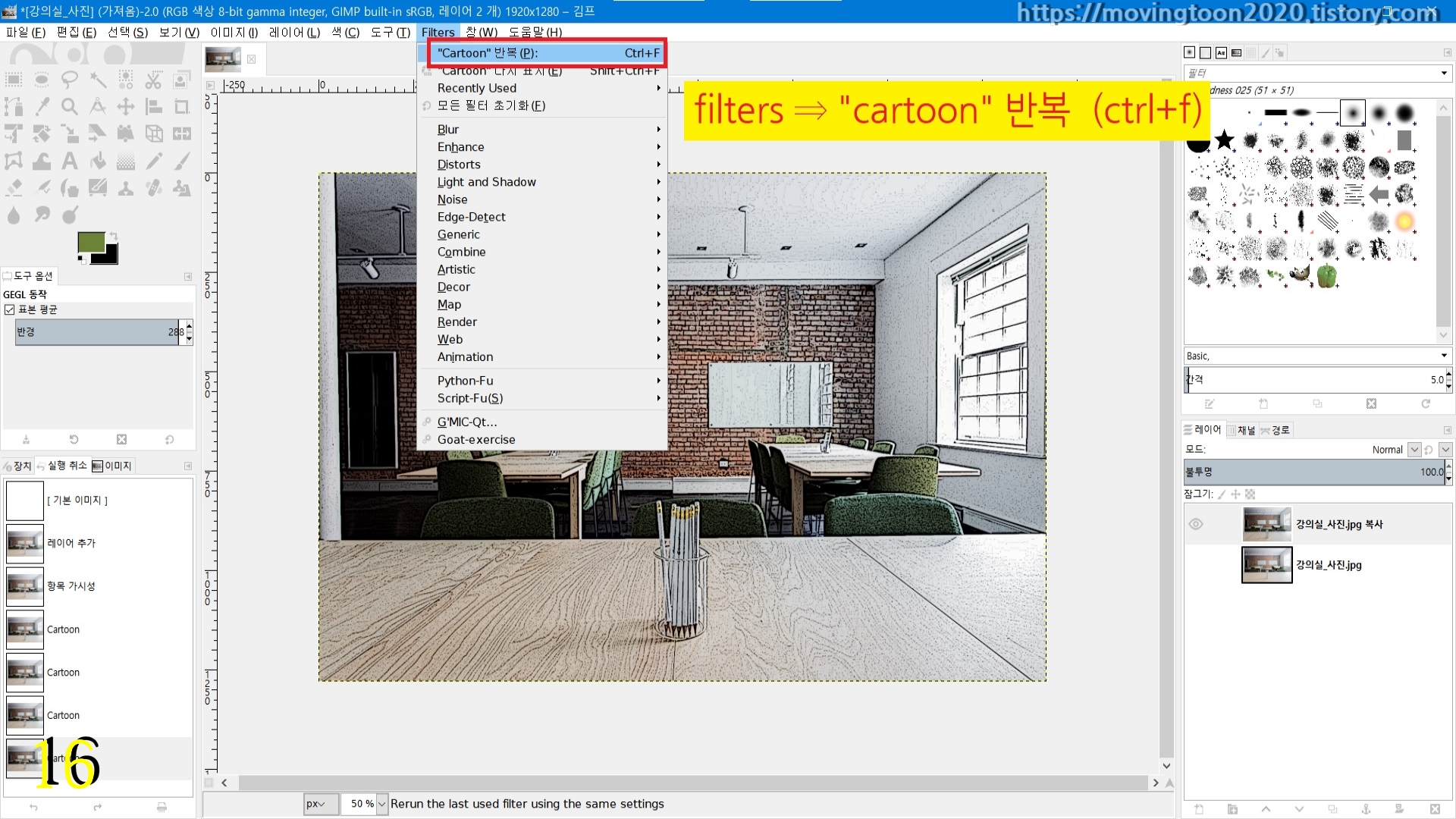Open the G'MIC-Qt filter entry
Viewport: 1456px width, 819px height.
[x=542, y=422]
